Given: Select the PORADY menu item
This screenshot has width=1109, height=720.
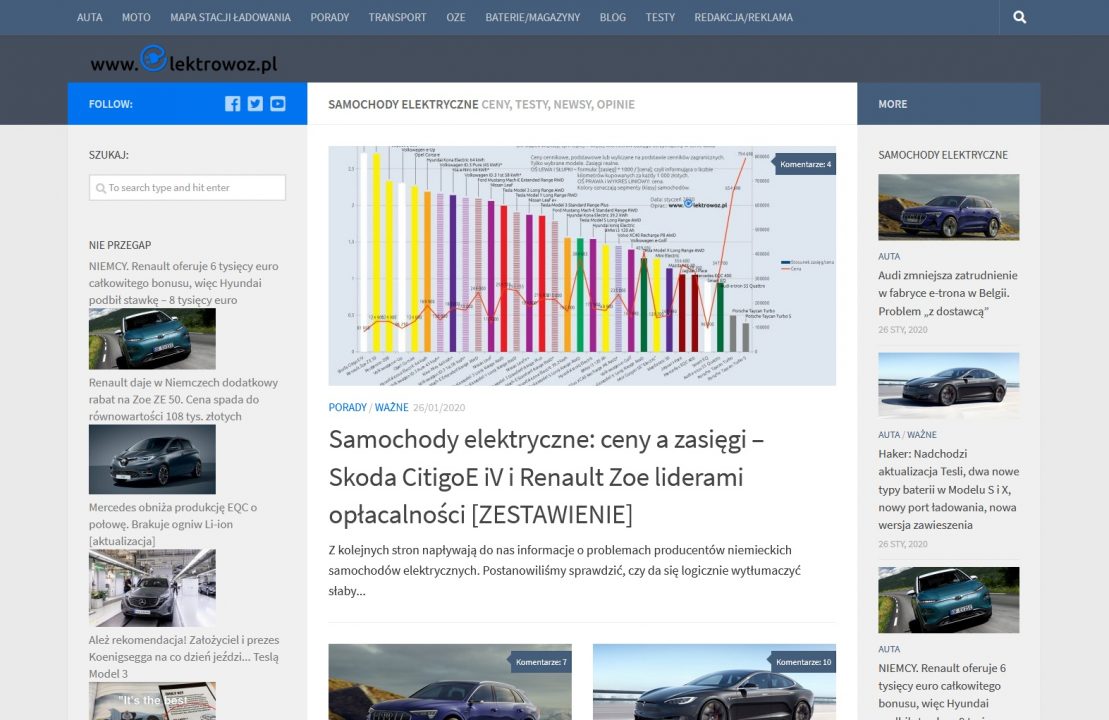Looking at the screenshot, I should coord(330,17).
